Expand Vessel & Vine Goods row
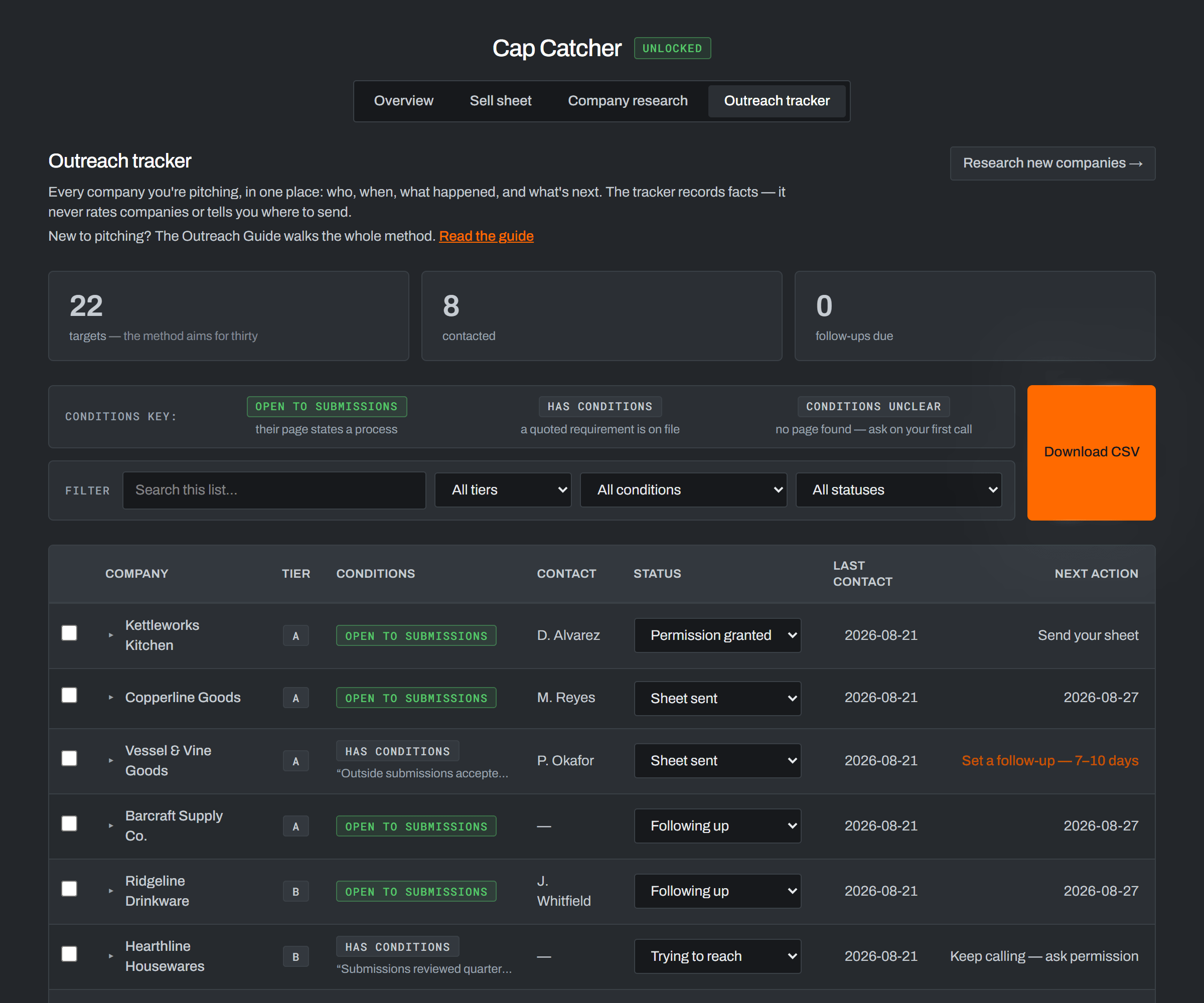1204x1003 pixels. pyautogui.click(x=111, y=761)
